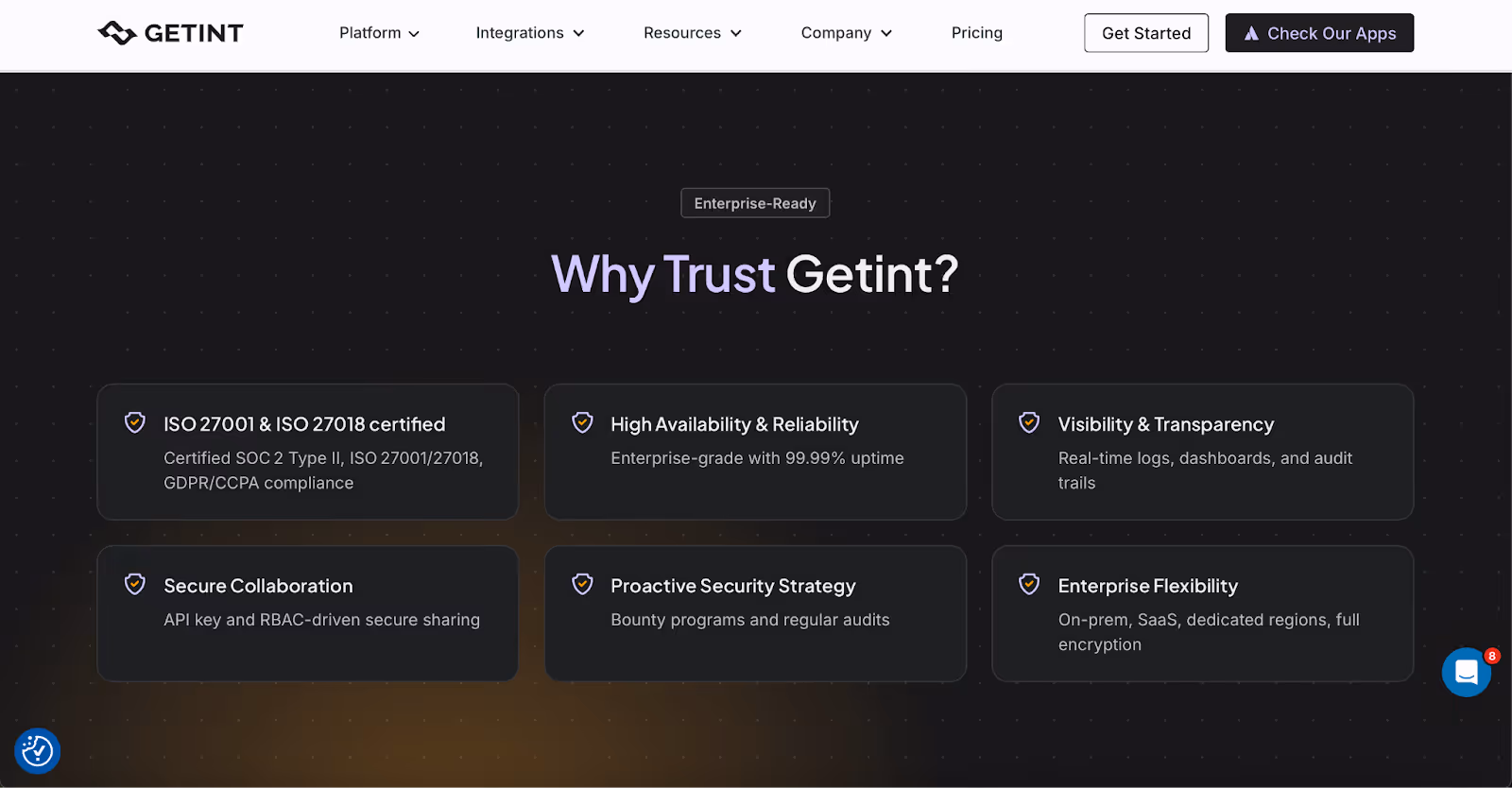This screenshot has width=1512, height=788.
Task: Open the Platform menu
Action: [x=379, y=33]
